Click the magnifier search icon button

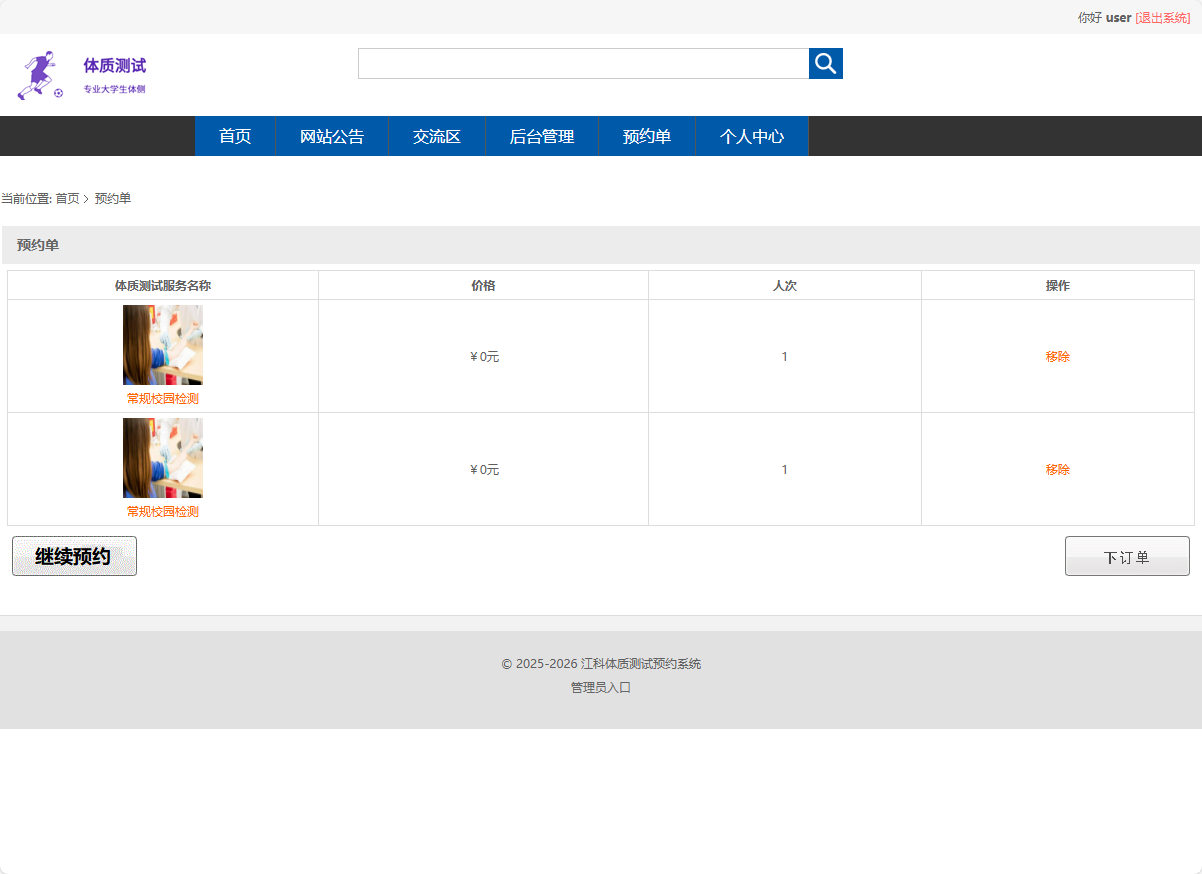click(x=825, y=63)
